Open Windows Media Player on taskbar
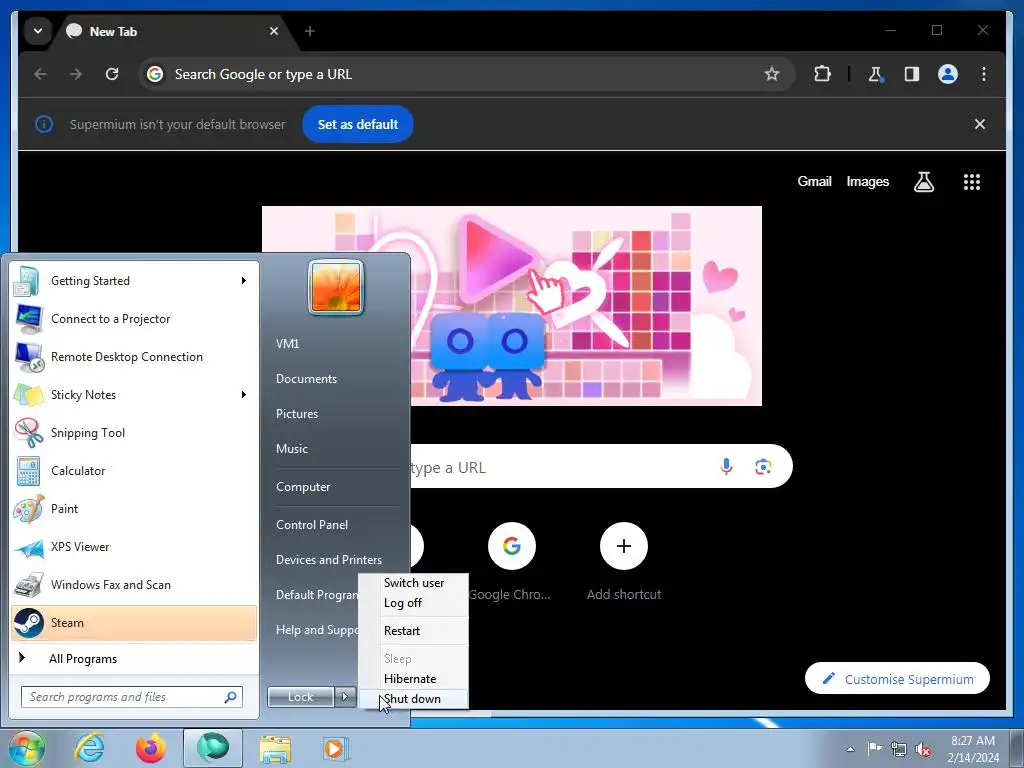Screen dimensions: 1024x768 coord(336,748)
